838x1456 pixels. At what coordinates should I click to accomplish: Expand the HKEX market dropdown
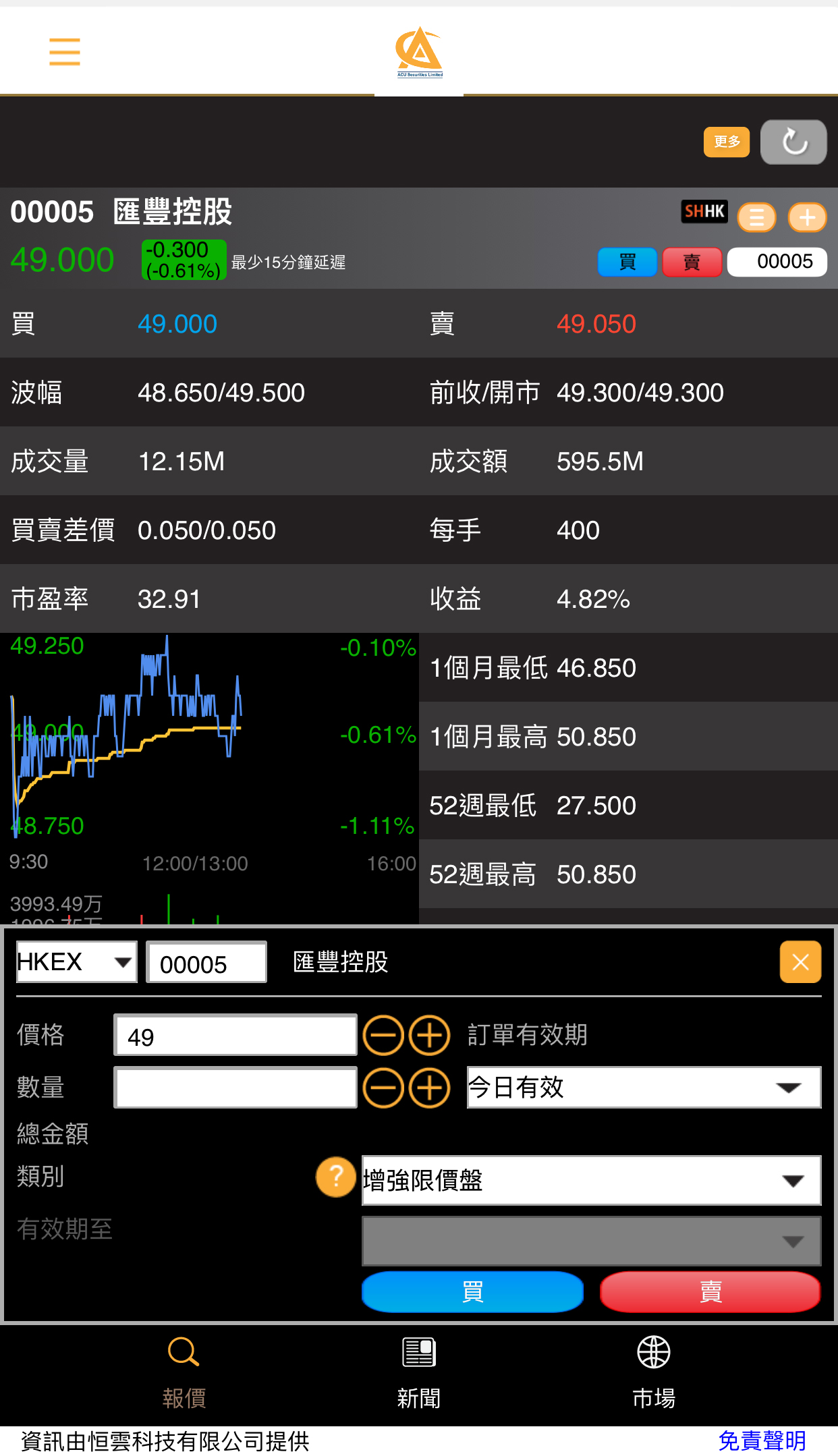click(x=76, y=962)
